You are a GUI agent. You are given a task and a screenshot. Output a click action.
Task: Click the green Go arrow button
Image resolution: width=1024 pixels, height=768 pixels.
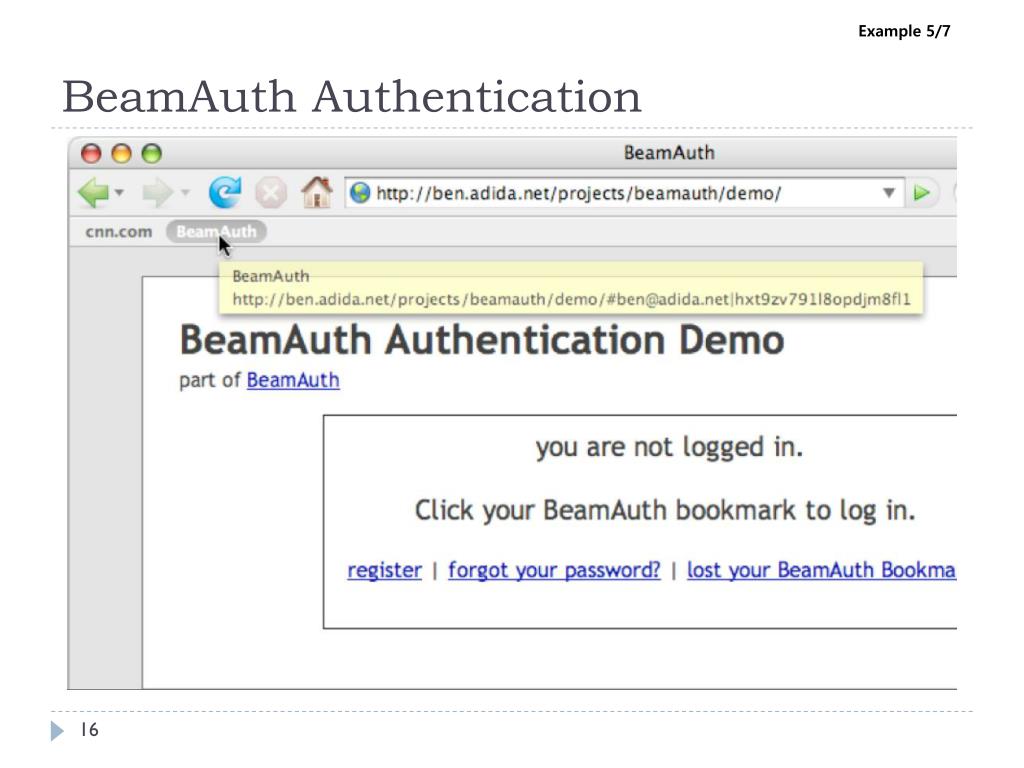(x=921, y=193)
